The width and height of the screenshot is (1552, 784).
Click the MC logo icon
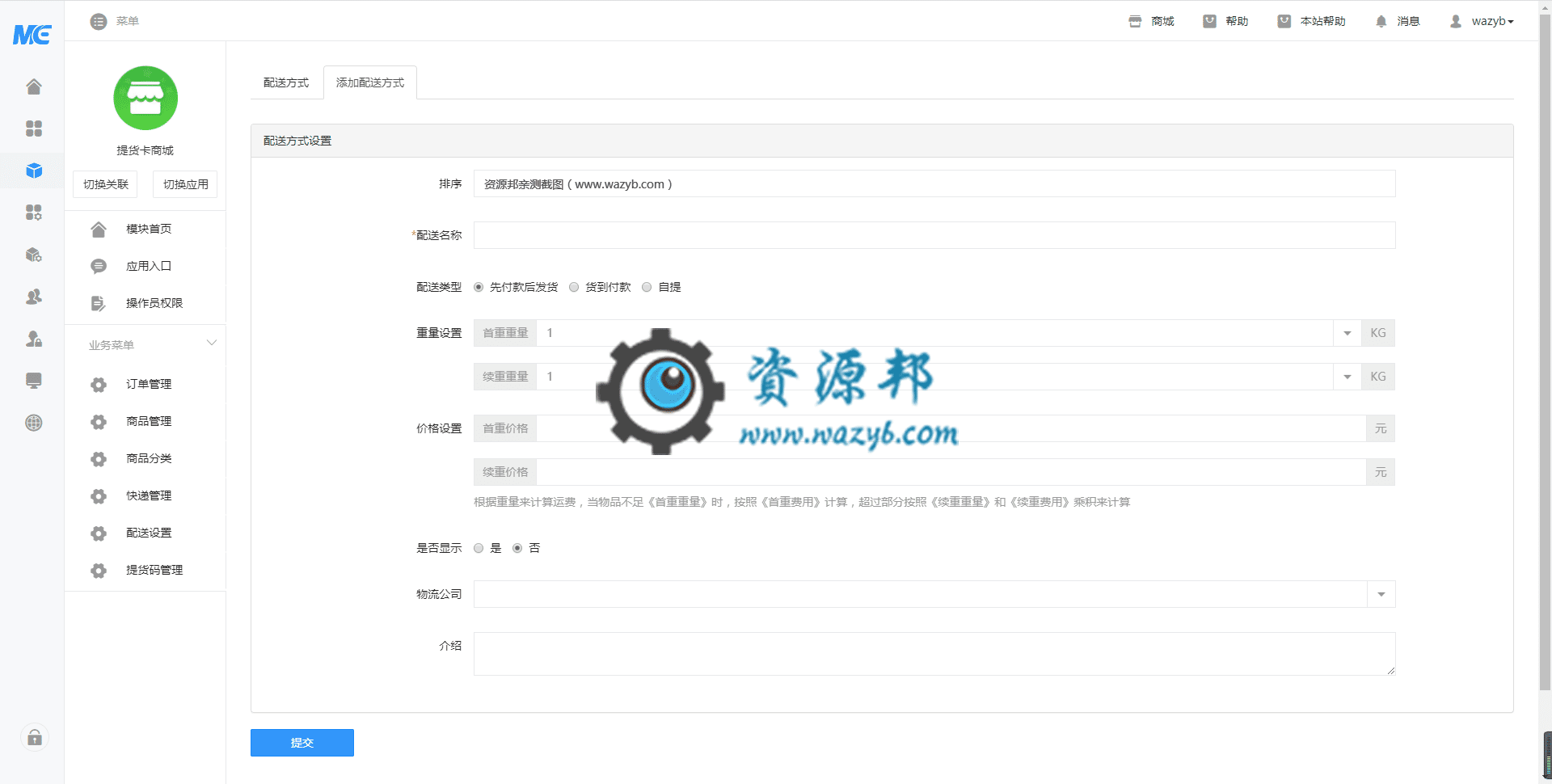tap(32, 34)
